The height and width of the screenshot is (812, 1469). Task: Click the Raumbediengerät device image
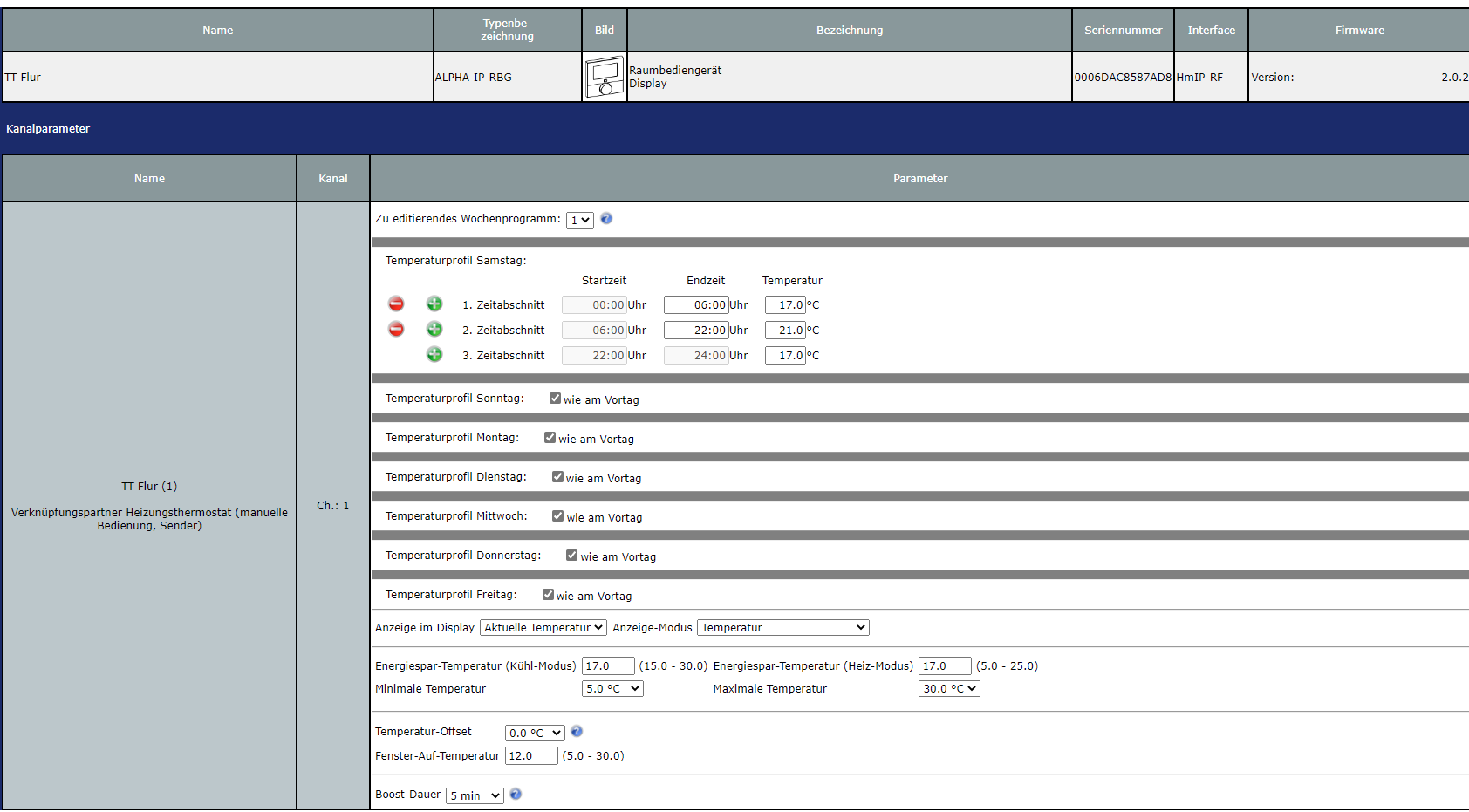click(x=605, y=77)
